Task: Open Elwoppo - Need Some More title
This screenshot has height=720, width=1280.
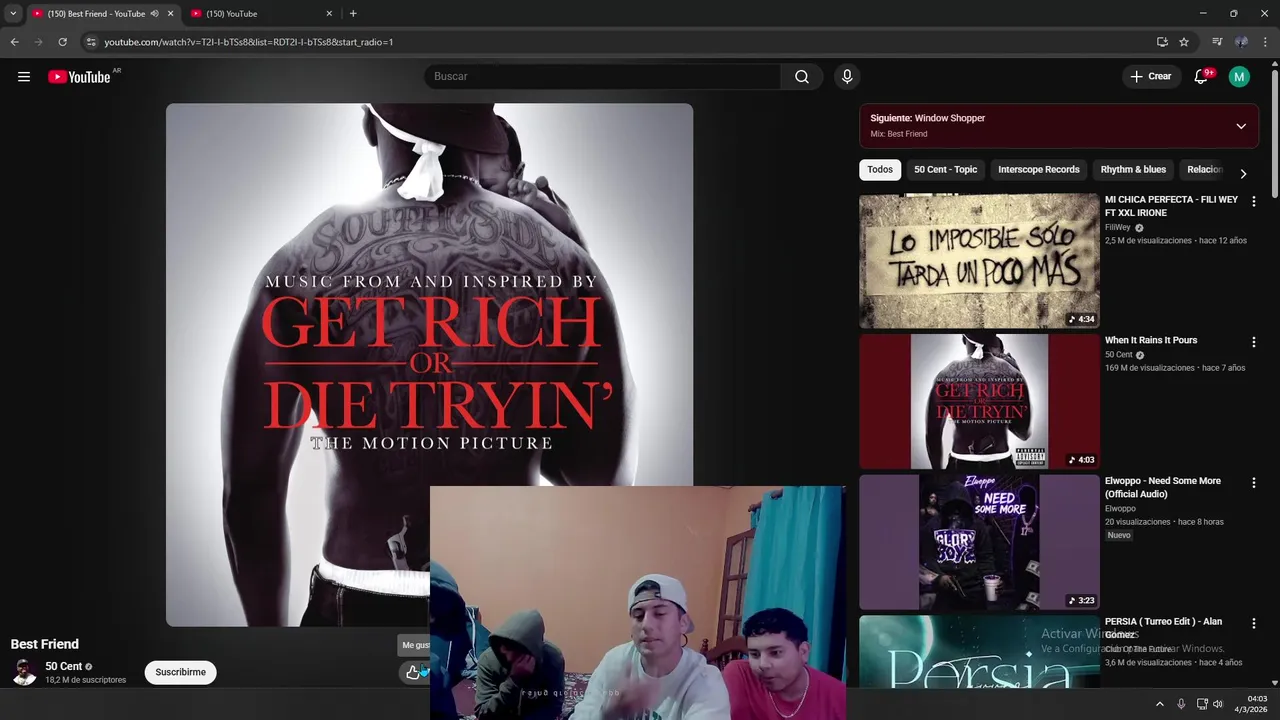Action: click(x=1163, y=487)
